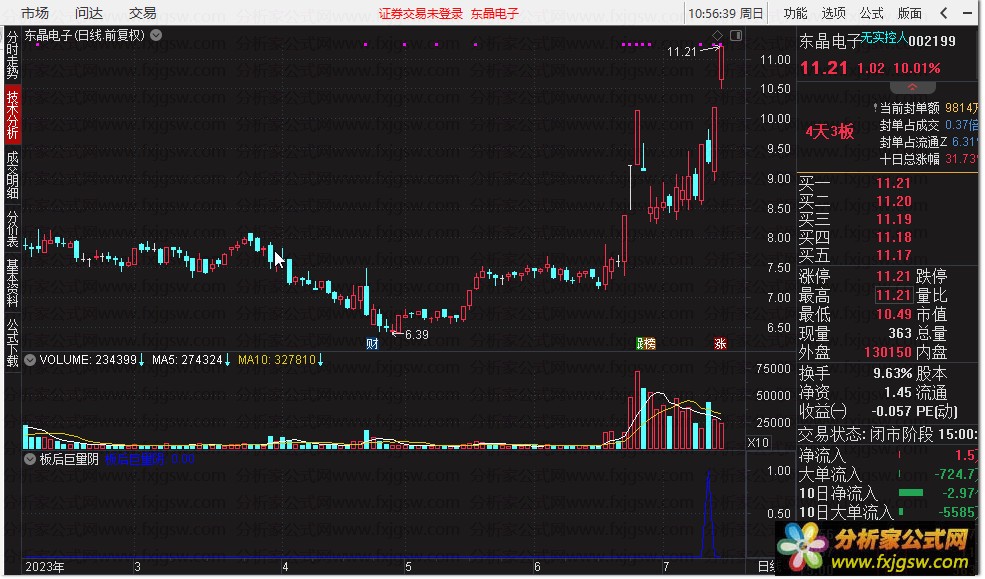
Task: Click the 换手 value 9.63%
Action: 892,374
